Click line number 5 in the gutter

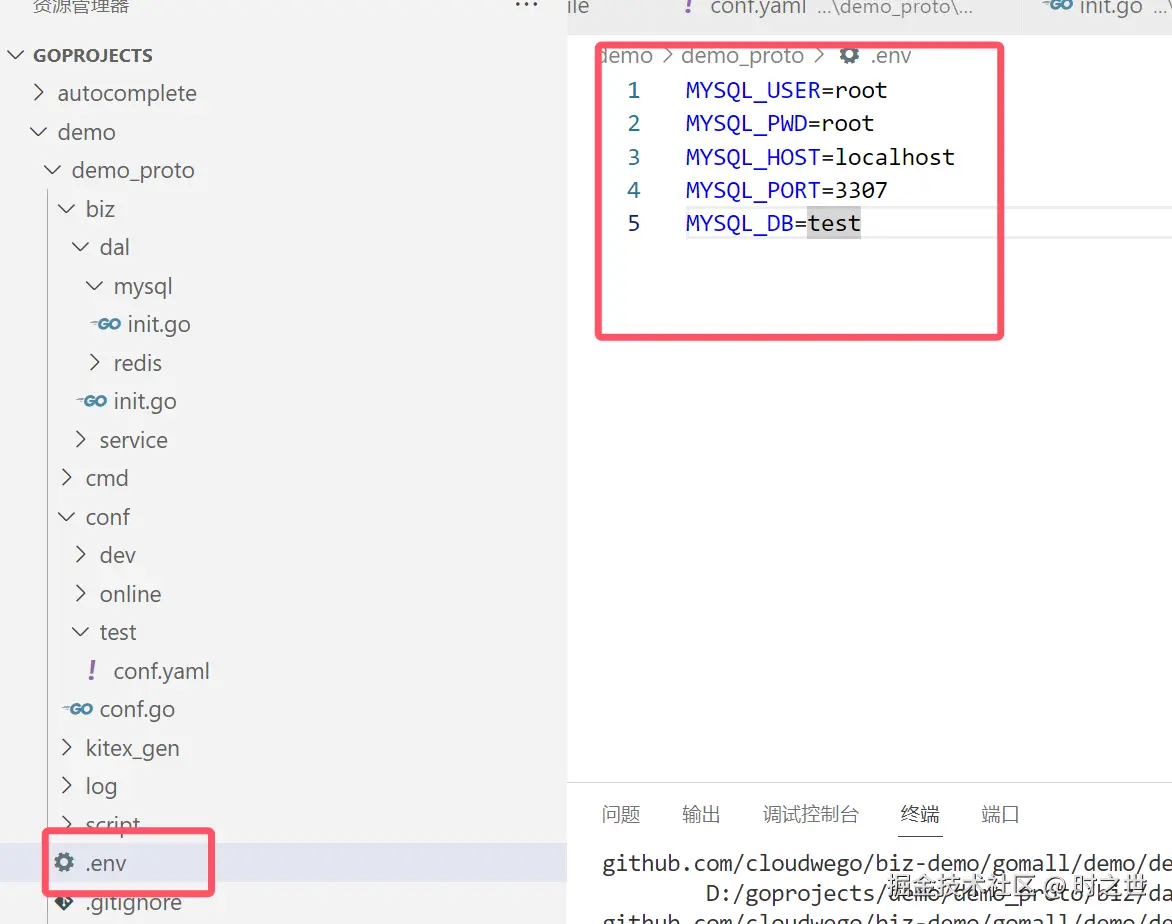click(634, 224)
